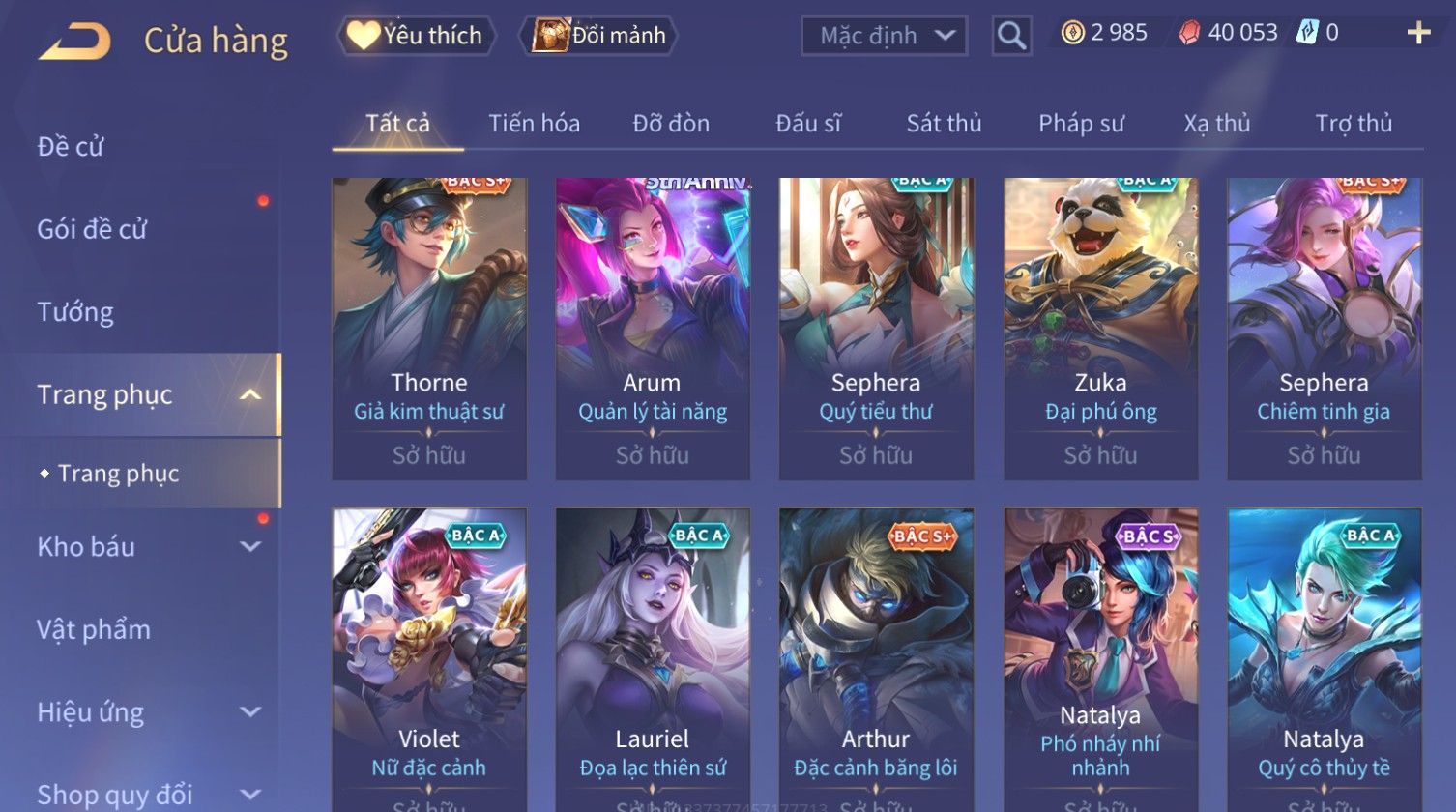
Task: Open Tướng in the sidebar
Action: pos(75,312)
